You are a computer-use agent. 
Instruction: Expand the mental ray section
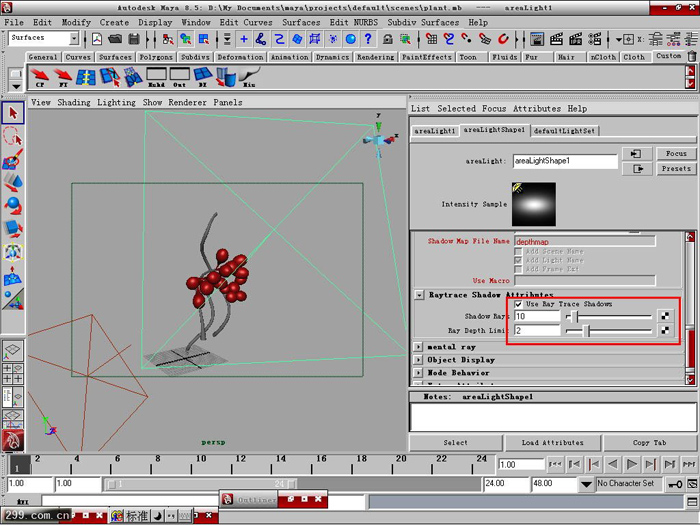(418, 347)
